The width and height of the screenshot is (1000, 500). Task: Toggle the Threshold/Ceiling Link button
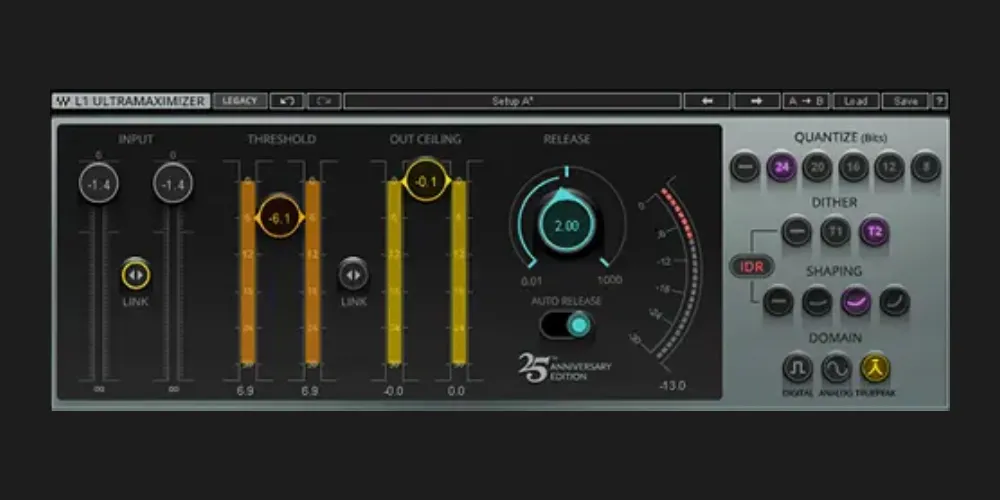(x=353, y=275)
